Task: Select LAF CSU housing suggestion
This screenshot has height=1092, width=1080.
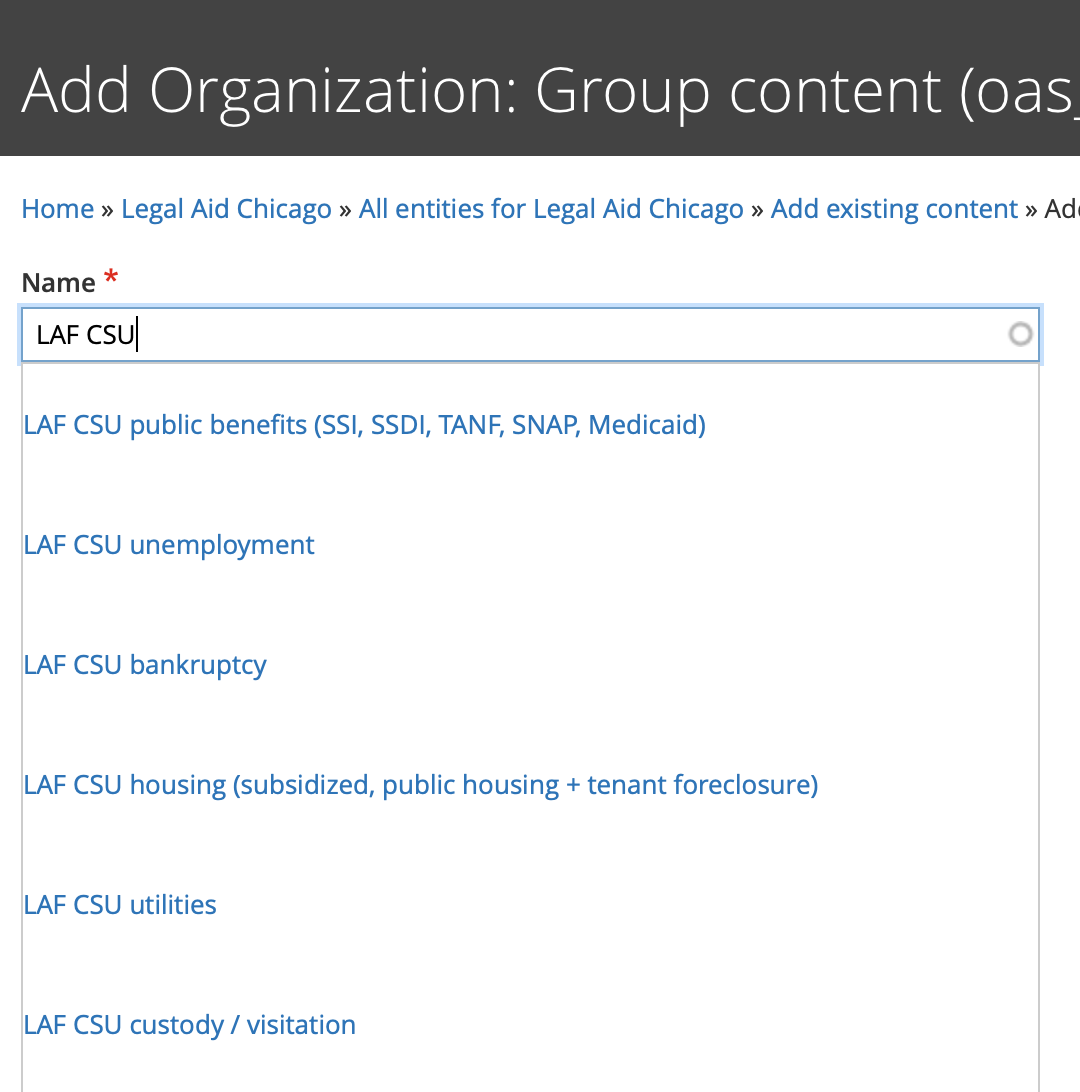Action: 421,785
